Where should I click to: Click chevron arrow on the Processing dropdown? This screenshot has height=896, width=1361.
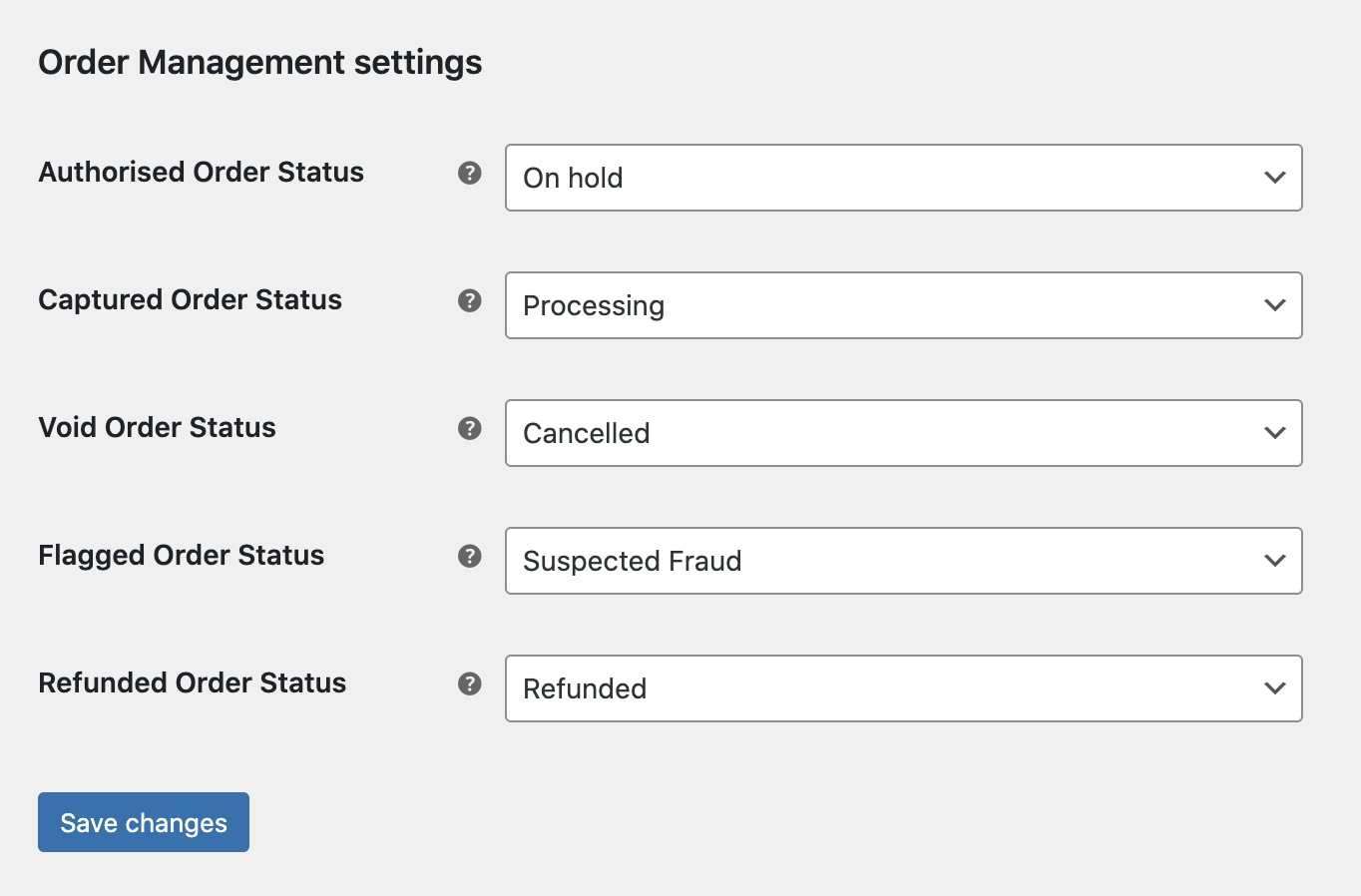[x=1274, y=305]
